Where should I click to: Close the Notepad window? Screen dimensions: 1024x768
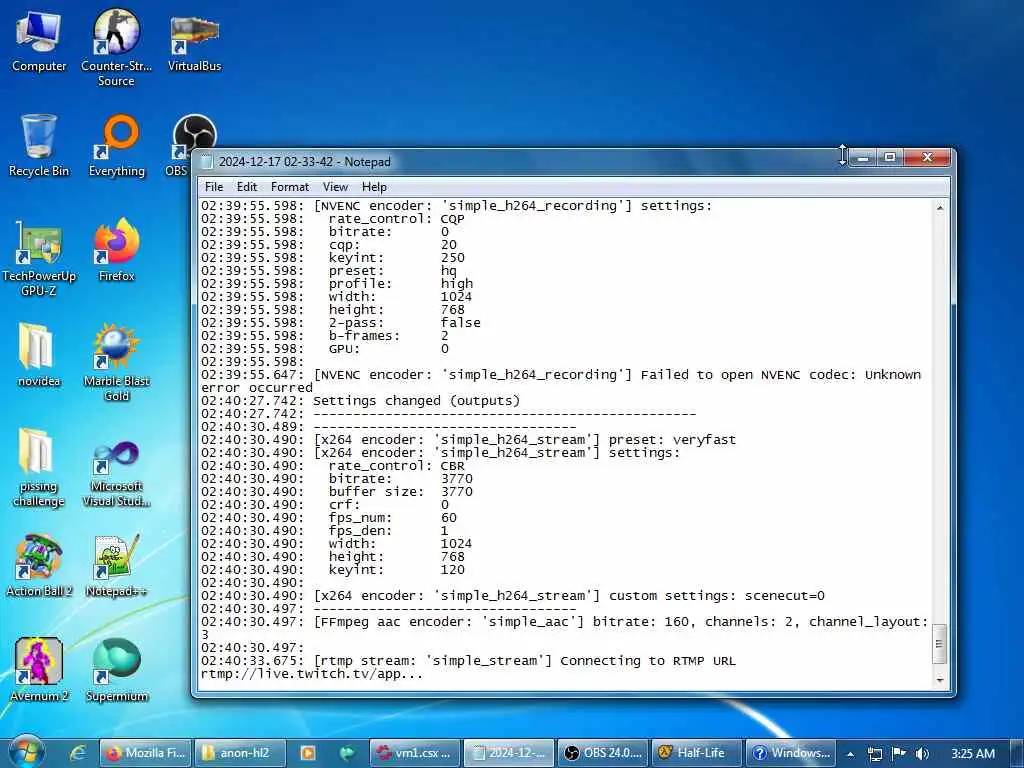927,158
